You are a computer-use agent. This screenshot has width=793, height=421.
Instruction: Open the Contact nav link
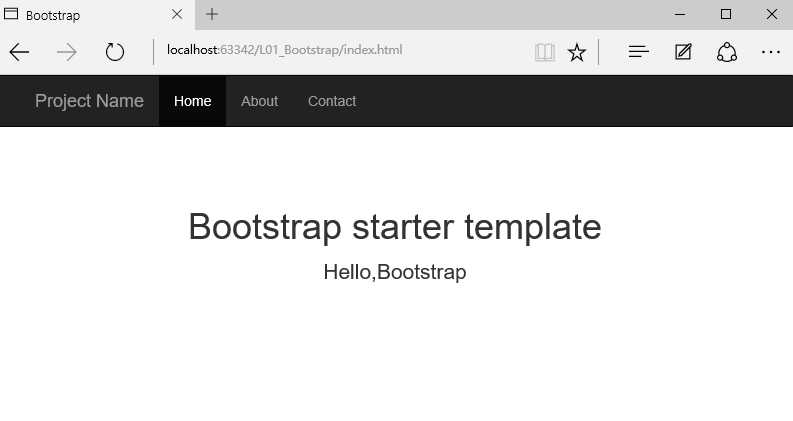[x=332, y=101]
